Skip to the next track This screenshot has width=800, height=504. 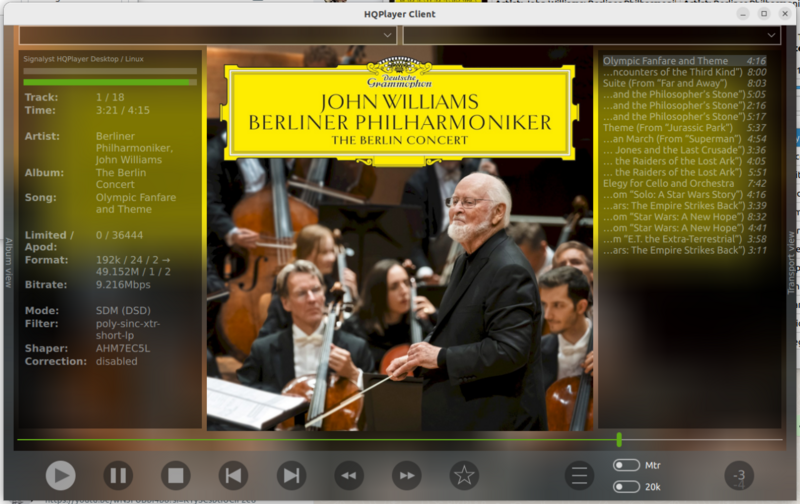[291, 476]
